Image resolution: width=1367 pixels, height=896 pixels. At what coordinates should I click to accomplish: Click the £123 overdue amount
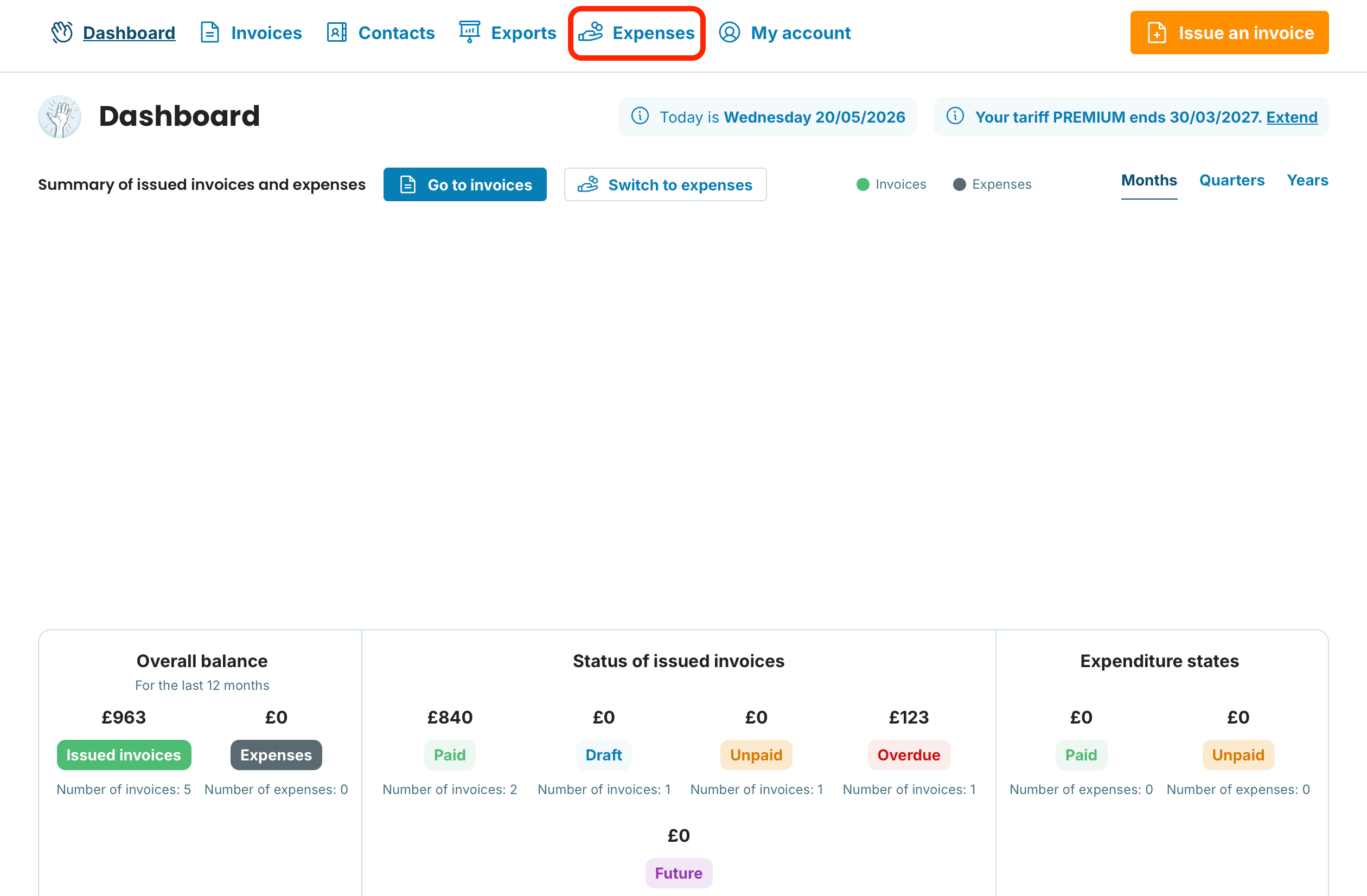tap(909, 718)
